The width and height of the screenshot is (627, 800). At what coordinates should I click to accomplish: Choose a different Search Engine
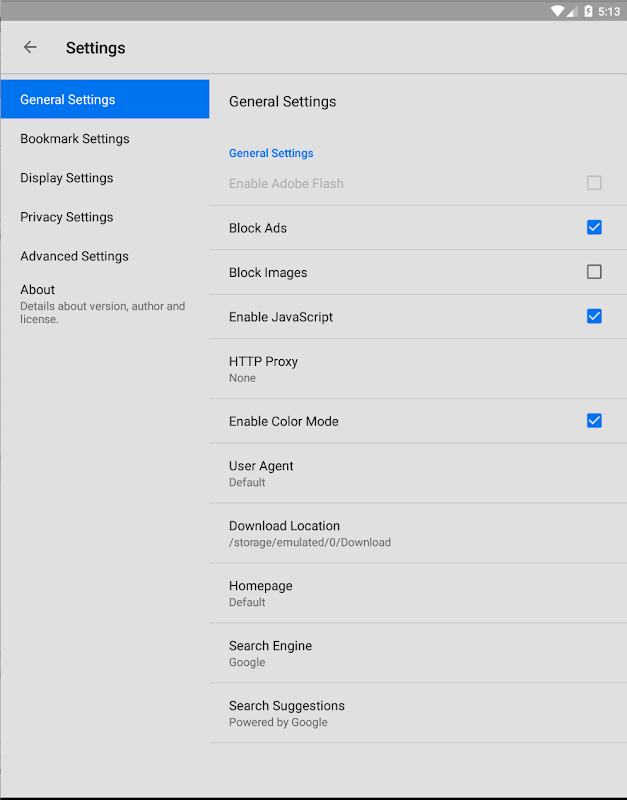click(417, 653)
